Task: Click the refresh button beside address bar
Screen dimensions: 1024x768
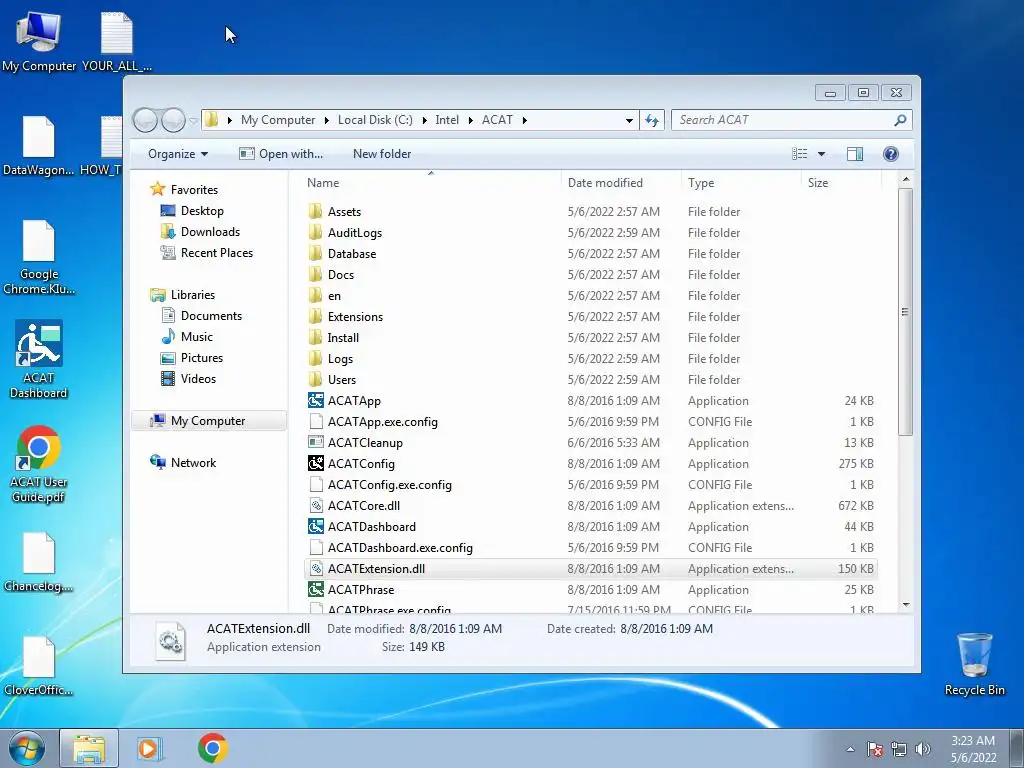Action: (652, 120)
